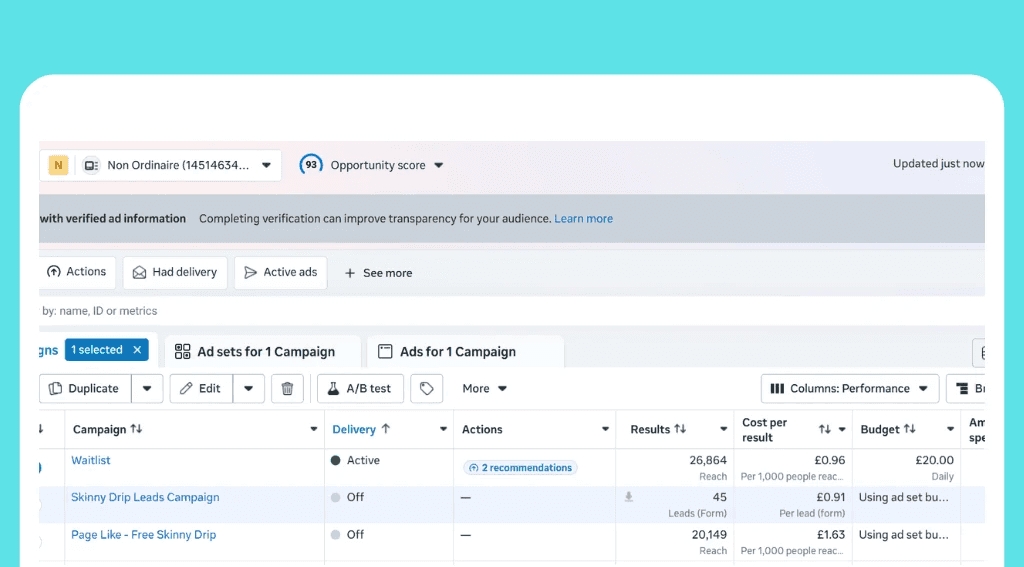Open the Budget column options arrow
The image size is (1024, 567).
click(950, 429)
